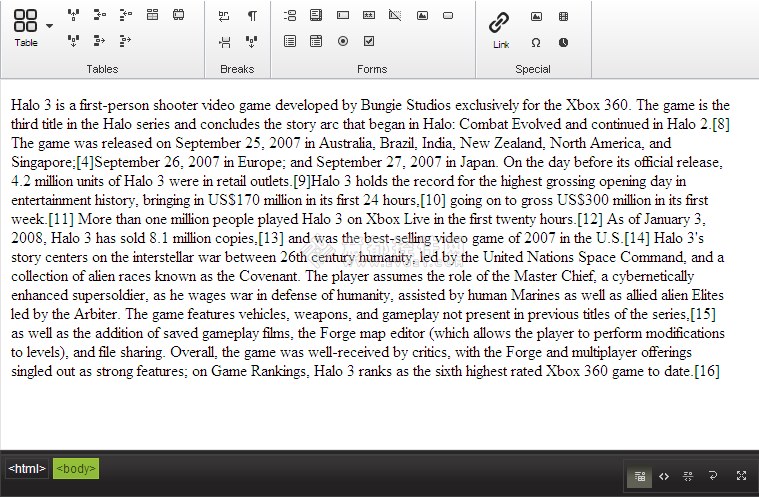
Task: Insert a hidden field icon
Action: (x=395, y=15)
